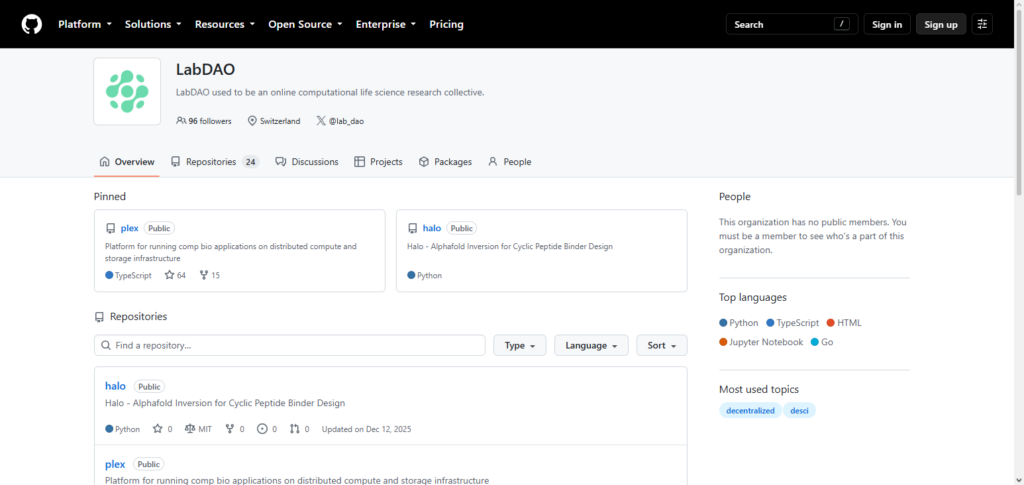Click the star icon in halo repository row

click(x=157, y=429)
